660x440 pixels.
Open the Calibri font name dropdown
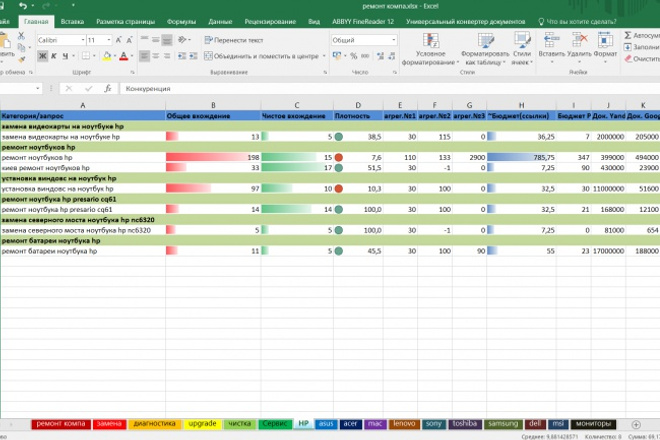(x=82, y=40)
